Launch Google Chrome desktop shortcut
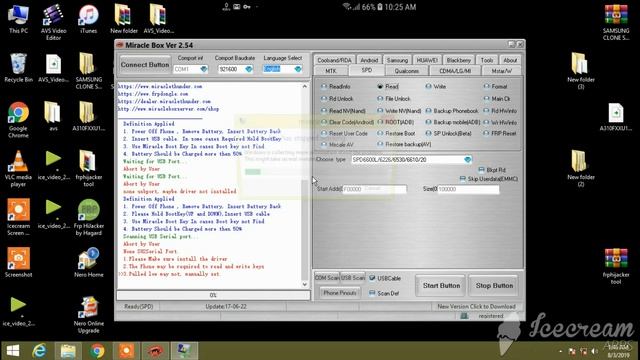The image size is (640, 360). [18, 120]
